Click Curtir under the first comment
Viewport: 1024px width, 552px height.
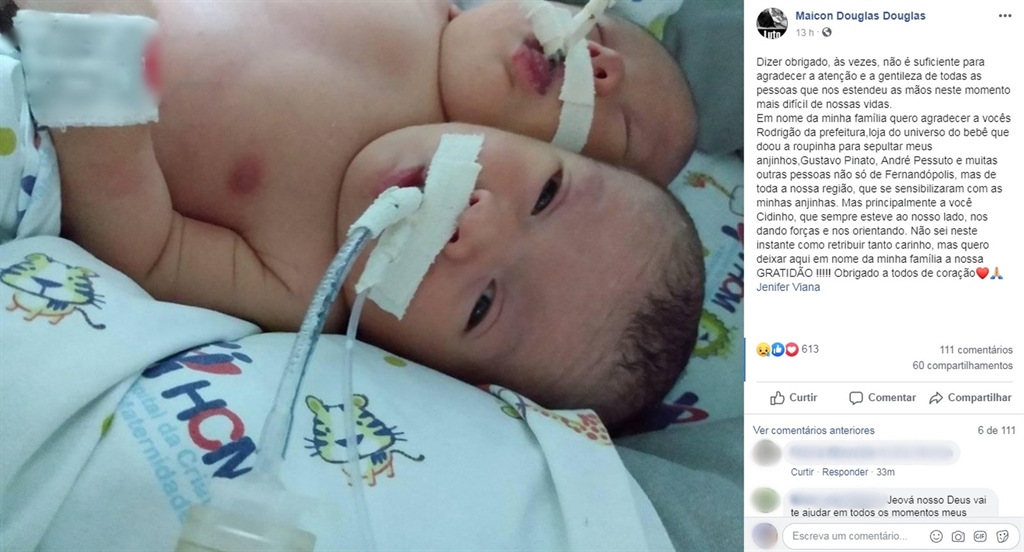point(802,472)
